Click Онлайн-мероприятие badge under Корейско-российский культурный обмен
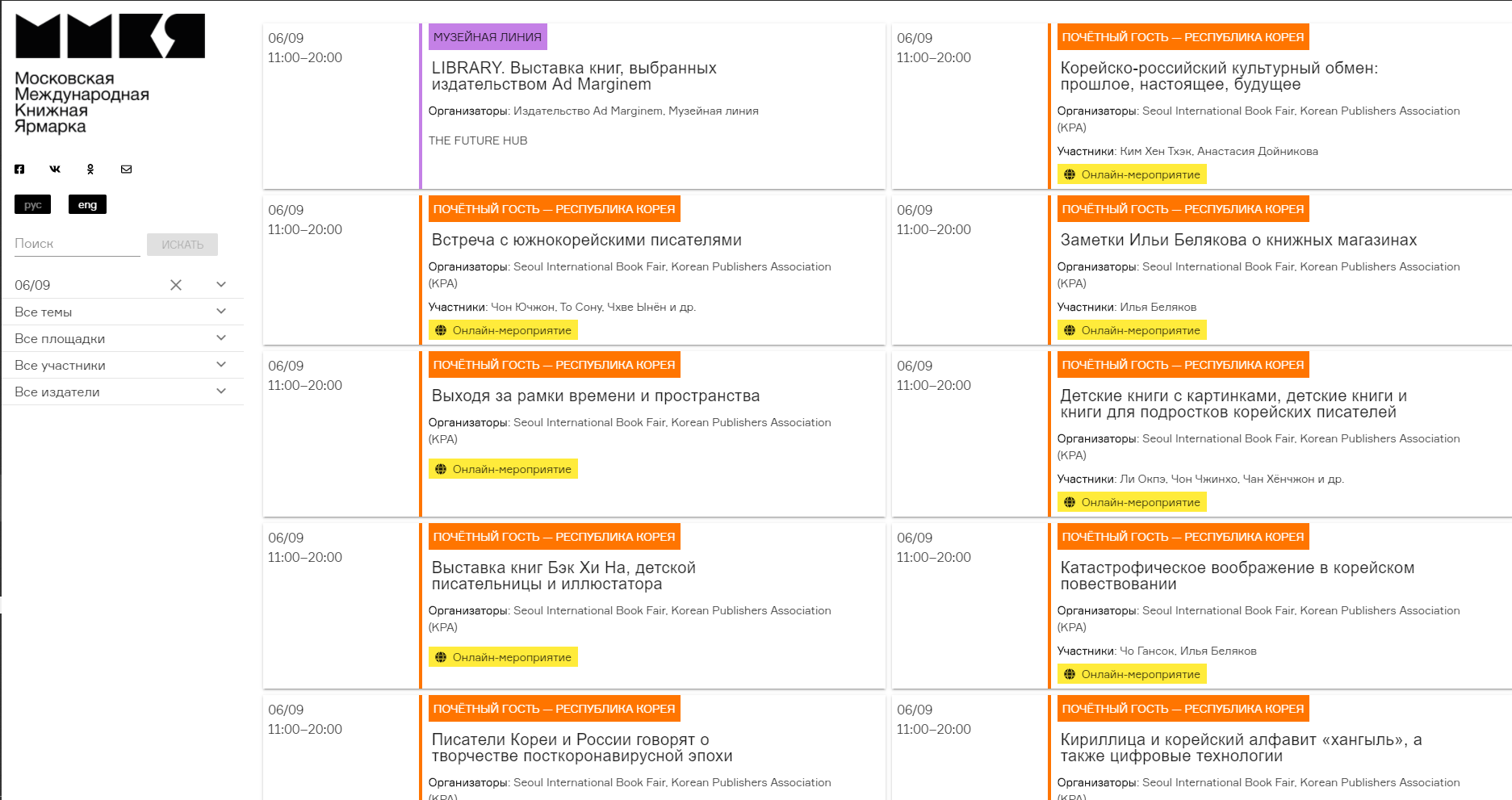 [1132, 174]
